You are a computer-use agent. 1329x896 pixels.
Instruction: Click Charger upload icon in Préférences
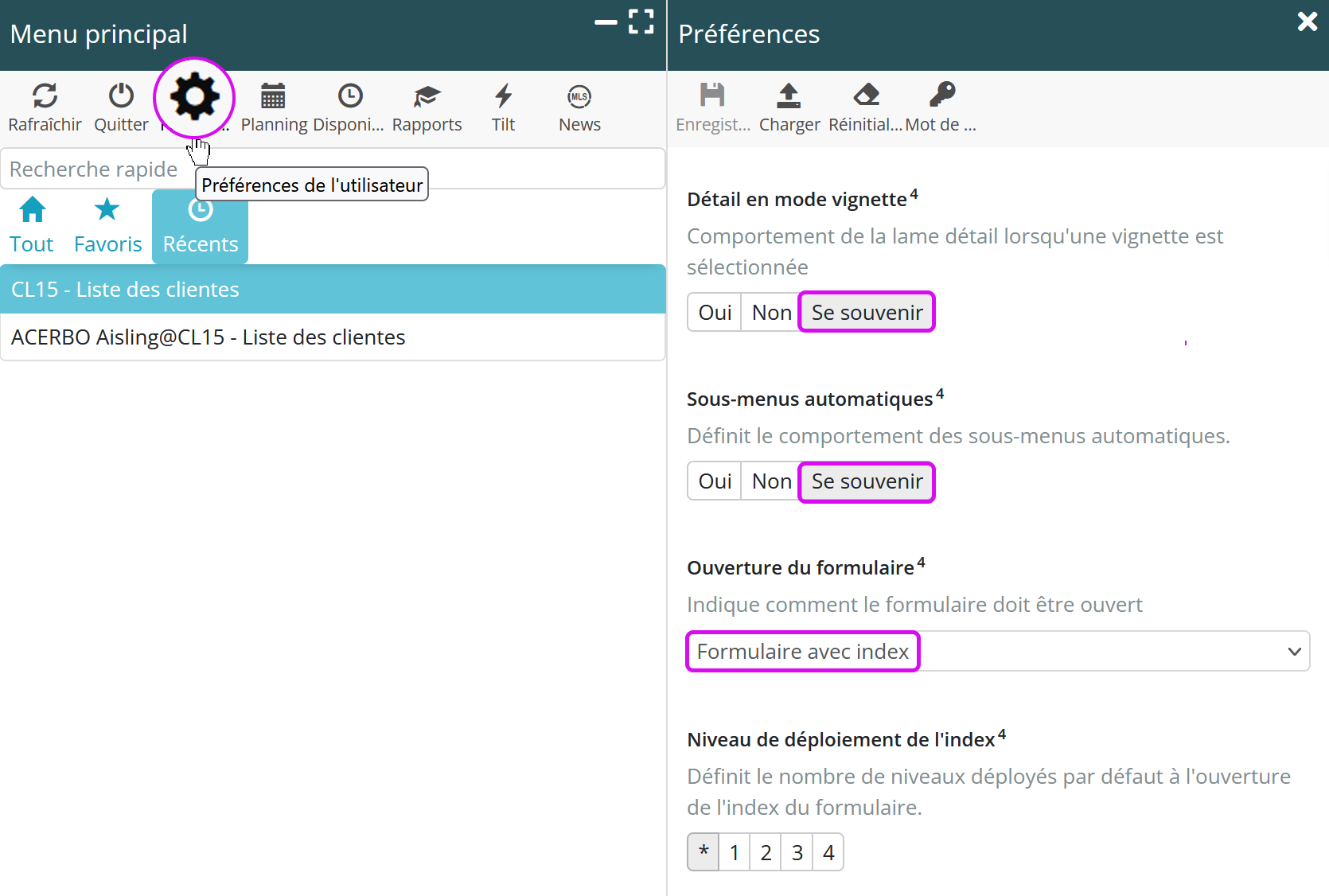(x=789, y=96)
